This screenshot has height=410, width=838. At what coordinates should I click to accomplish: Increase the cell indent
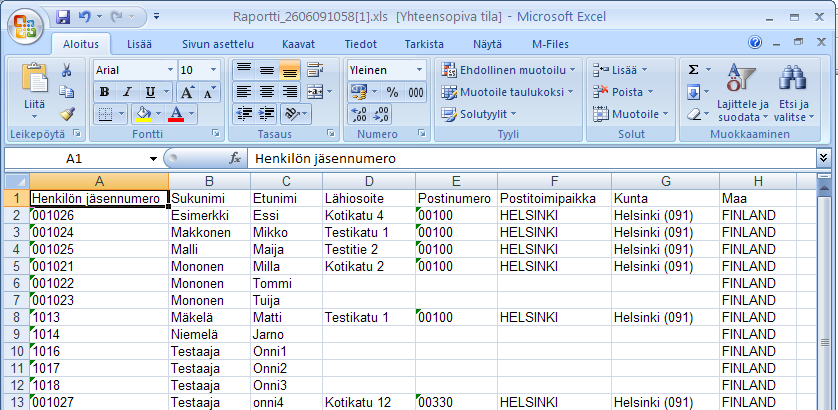(267, 114)
